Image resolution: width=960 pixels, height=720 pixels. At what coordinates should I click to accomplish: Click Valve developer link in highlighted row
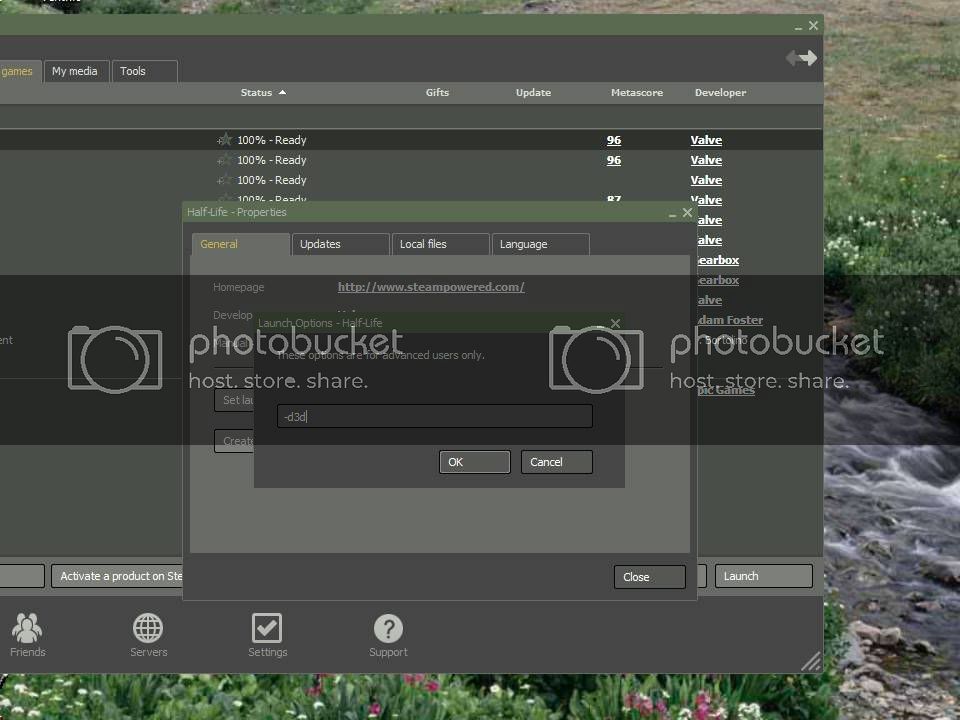point(706,140)
